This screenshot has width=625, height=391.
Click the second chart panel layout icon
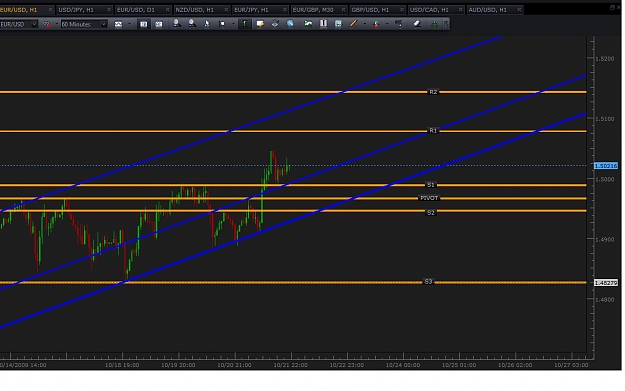pos(159,24)
